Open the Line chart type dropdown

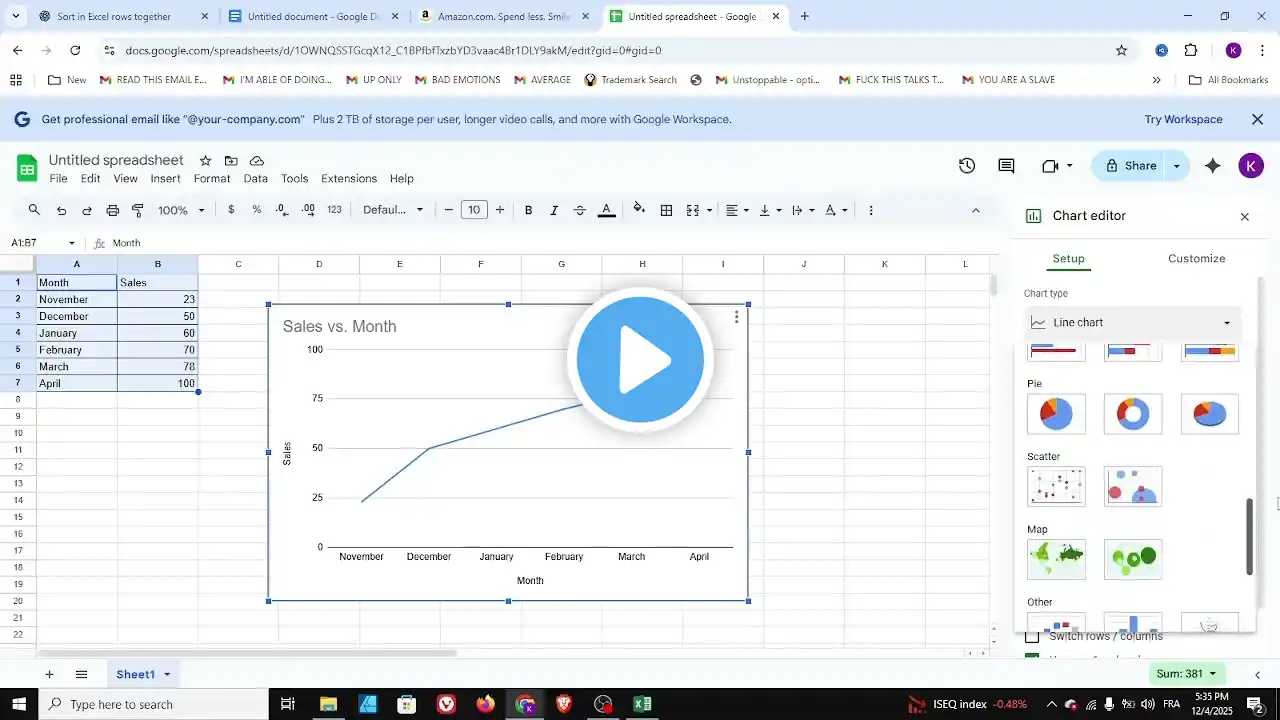pos(1132,323)
